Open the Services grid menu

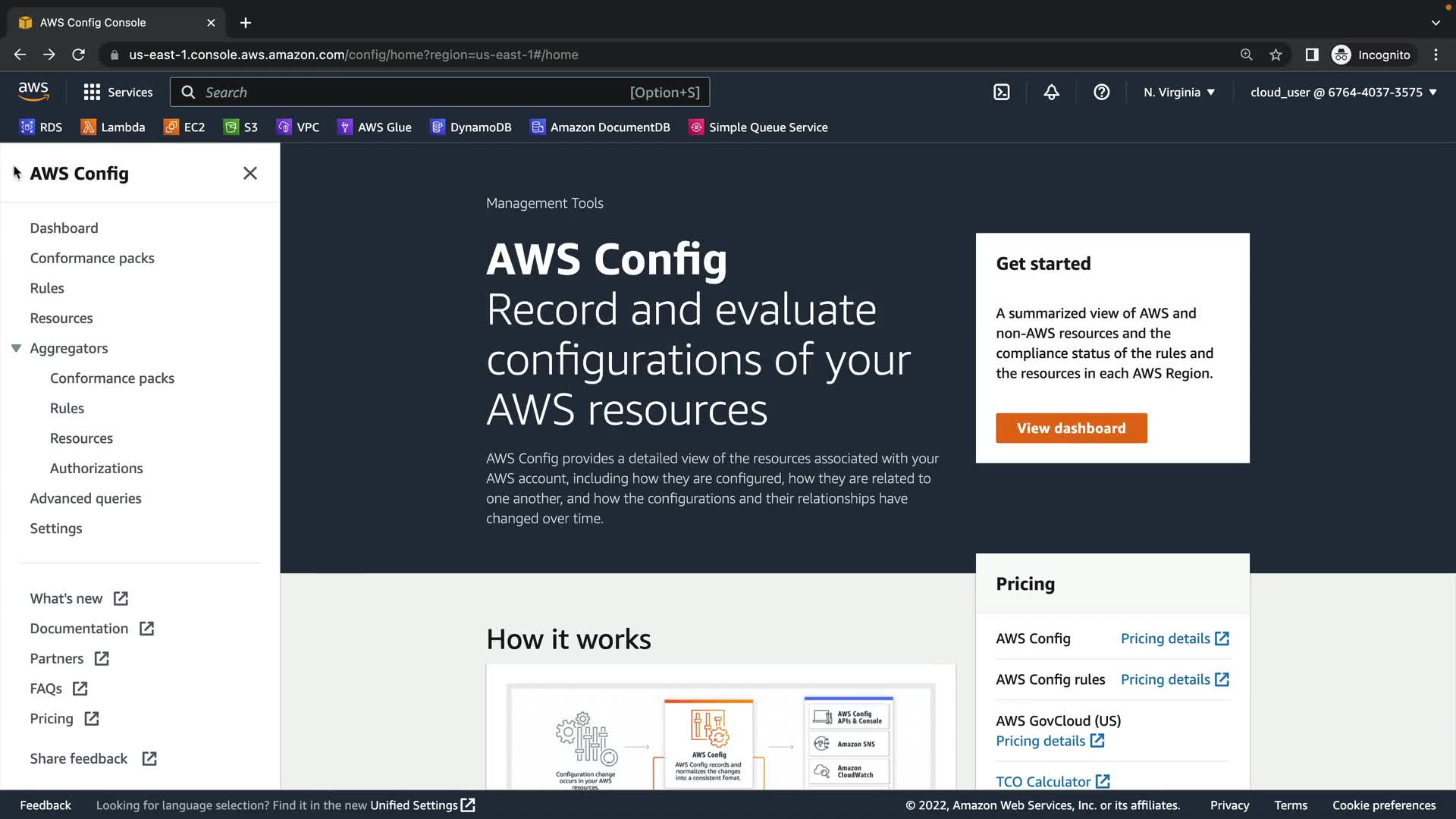point(118,93)
